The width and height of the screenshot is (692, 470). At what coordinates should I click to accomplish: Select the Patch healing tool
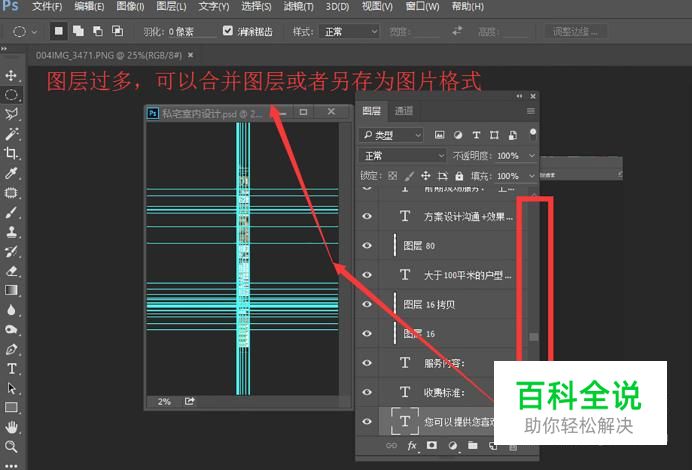pos(11,193)
